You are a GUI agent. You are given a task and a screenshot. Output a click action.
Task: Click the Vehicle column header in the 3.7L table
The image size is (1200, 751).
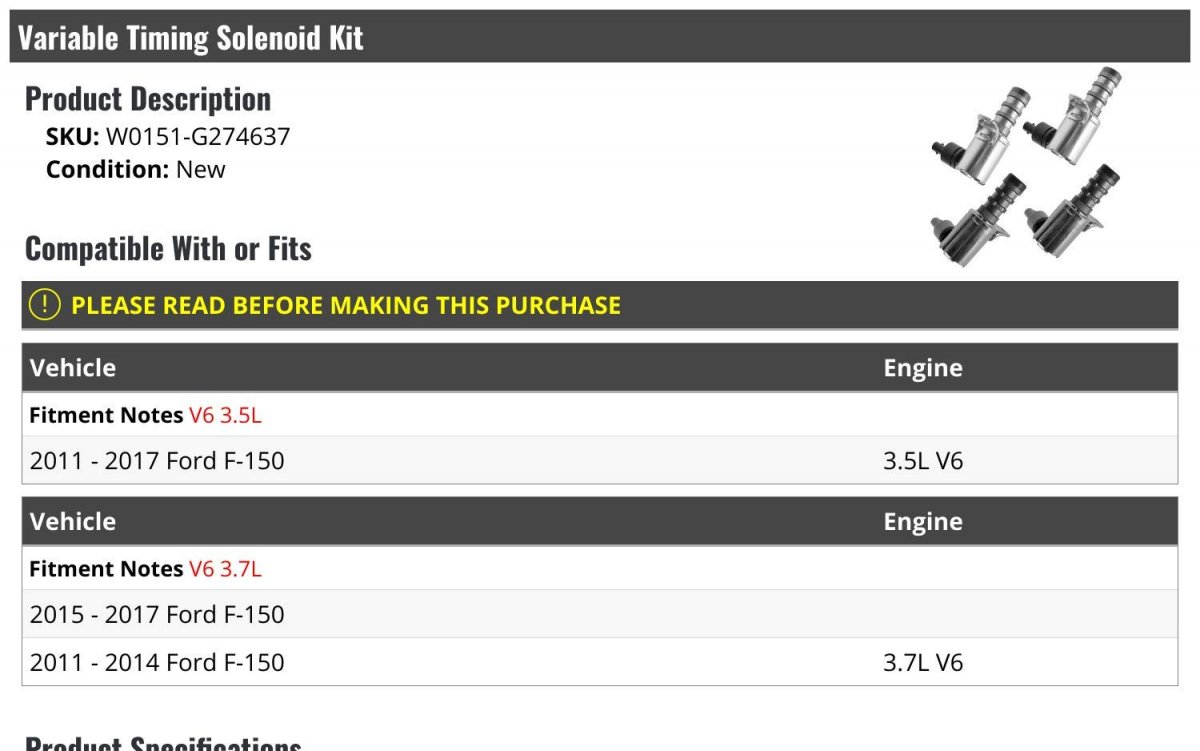73,522
